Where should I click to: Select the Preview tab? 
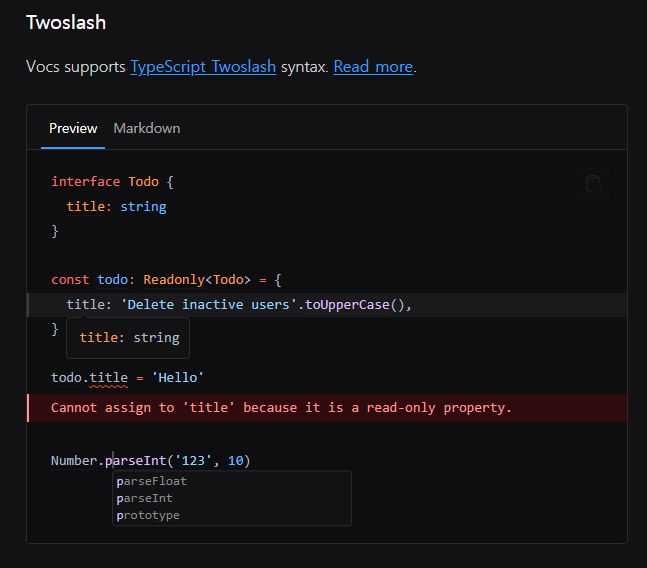click(73, 128)
